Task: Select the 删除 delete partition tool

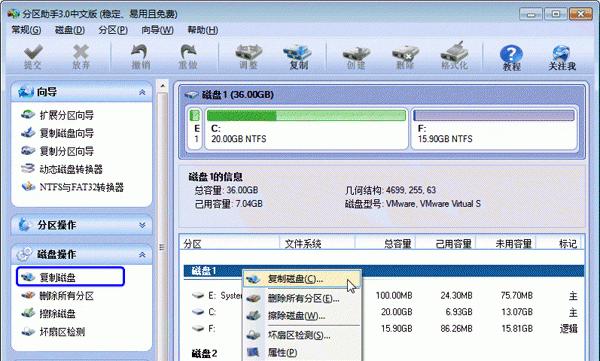Action: click(x=405, y=57)
